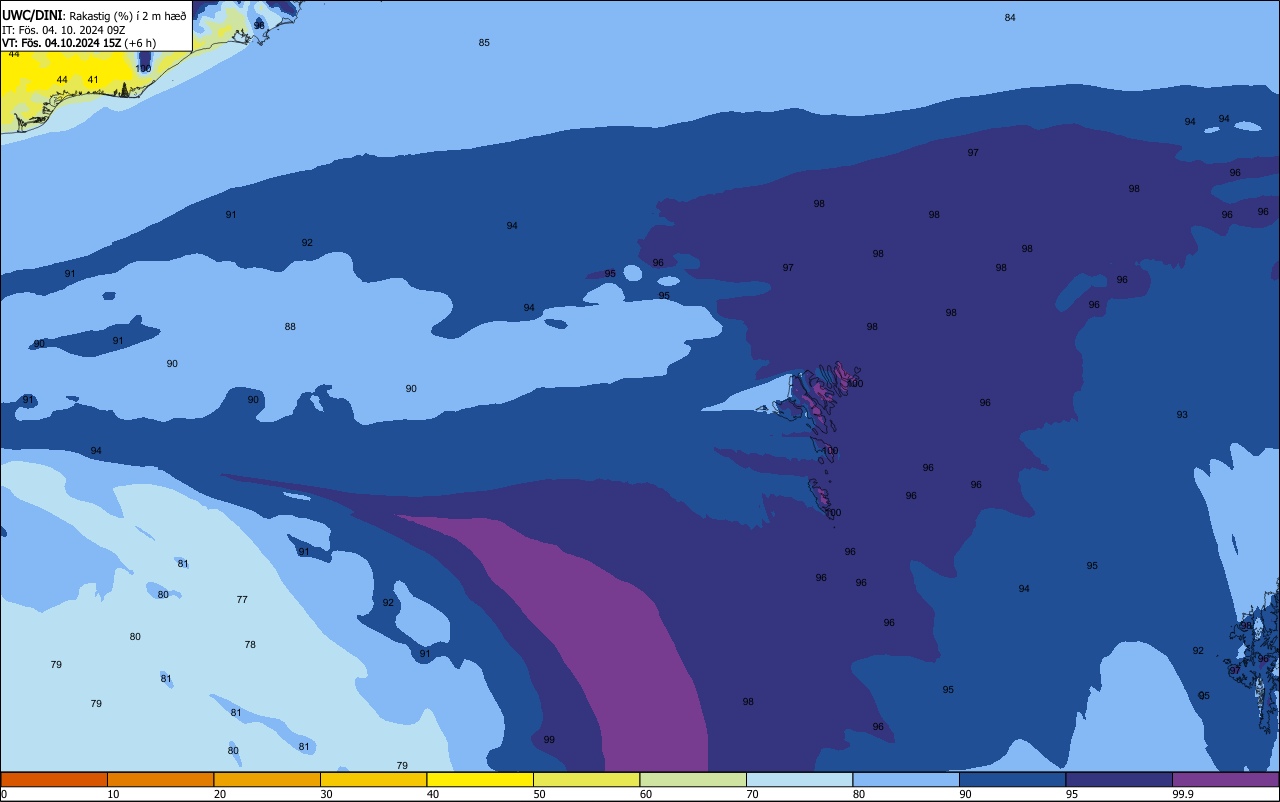Viewport: 1280px width, 802px height.
Task: Pick the 20–30 amber legend swatch
Action: coord(267,779)
